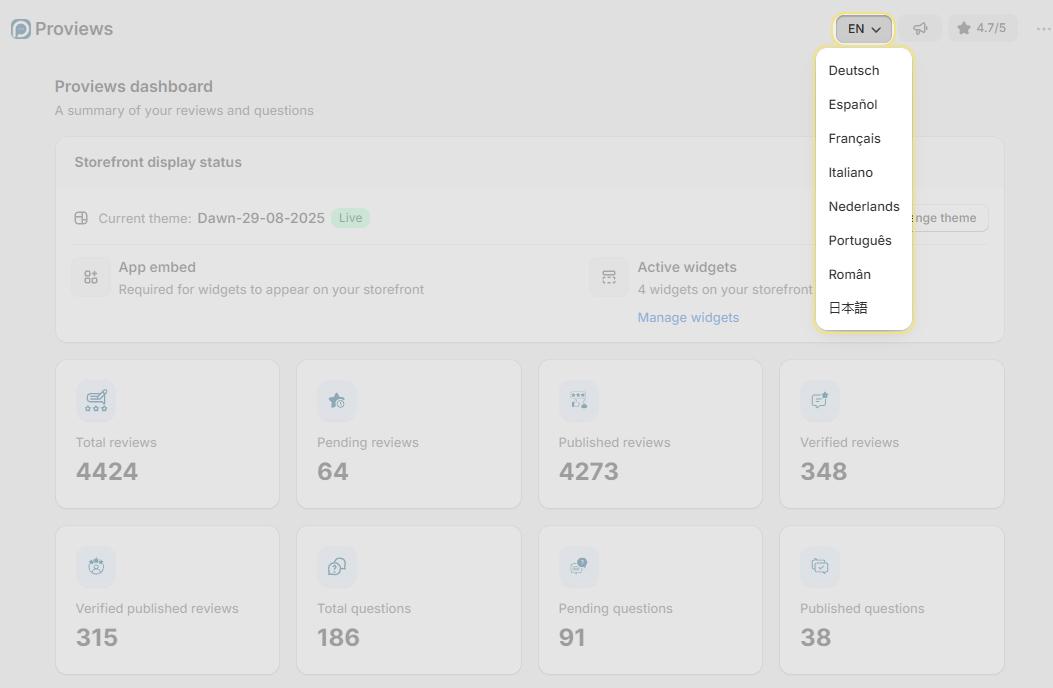
Task: Open the Manage widgets link
Action: click(x=688, y=317)
